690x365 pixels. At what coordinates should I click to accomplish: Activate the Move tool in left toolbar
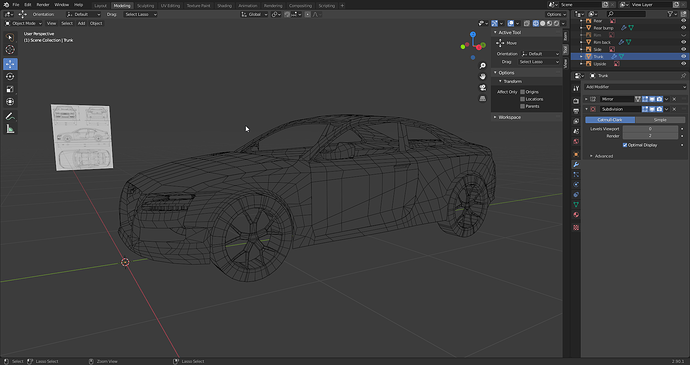point(10,64)
